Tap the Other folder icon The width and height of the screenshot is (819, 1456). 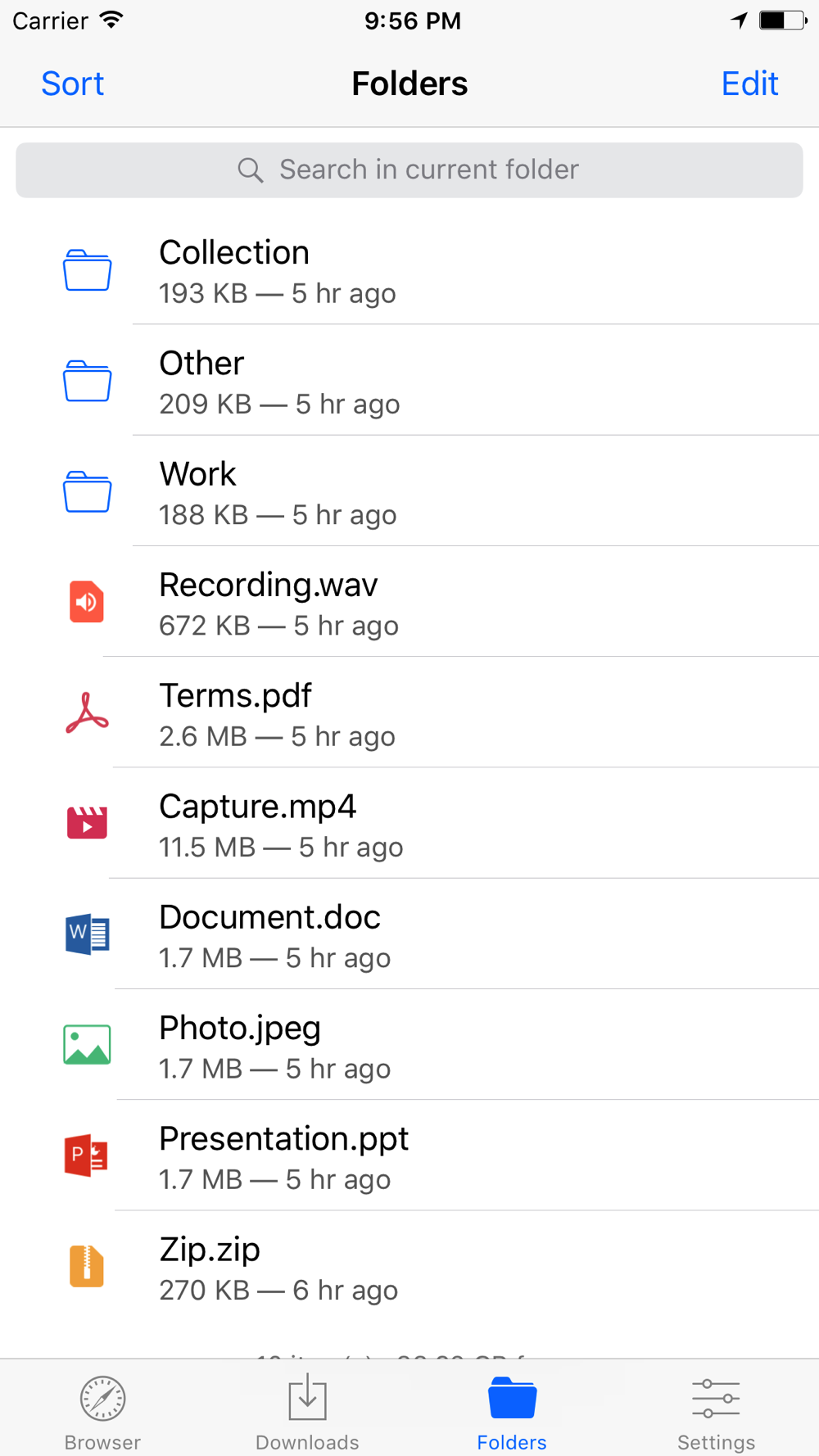tap(87, 381)
